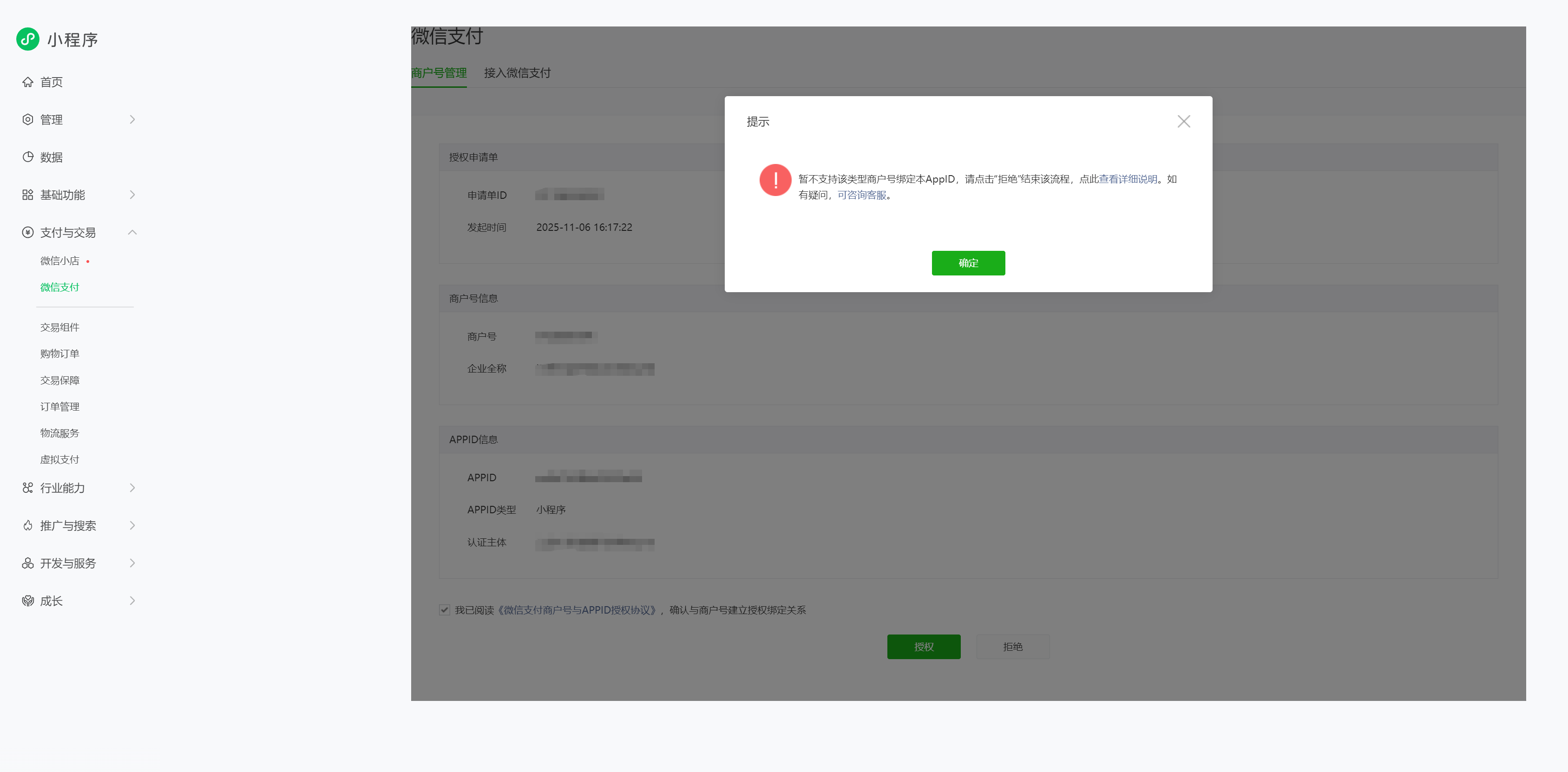Click the grid icon beside 基础功能
The width and height of the screenshot is (1568, 772).
pos(27,195)
